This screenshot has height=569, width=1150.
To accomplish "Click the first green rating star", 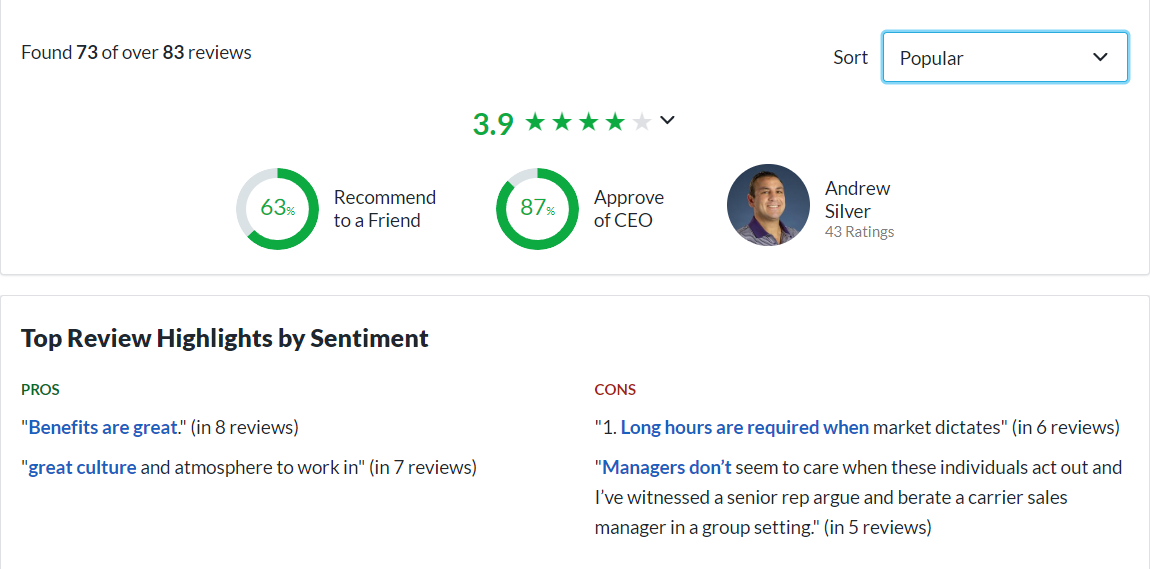I will pyautogui.click(x=535, y=122).
